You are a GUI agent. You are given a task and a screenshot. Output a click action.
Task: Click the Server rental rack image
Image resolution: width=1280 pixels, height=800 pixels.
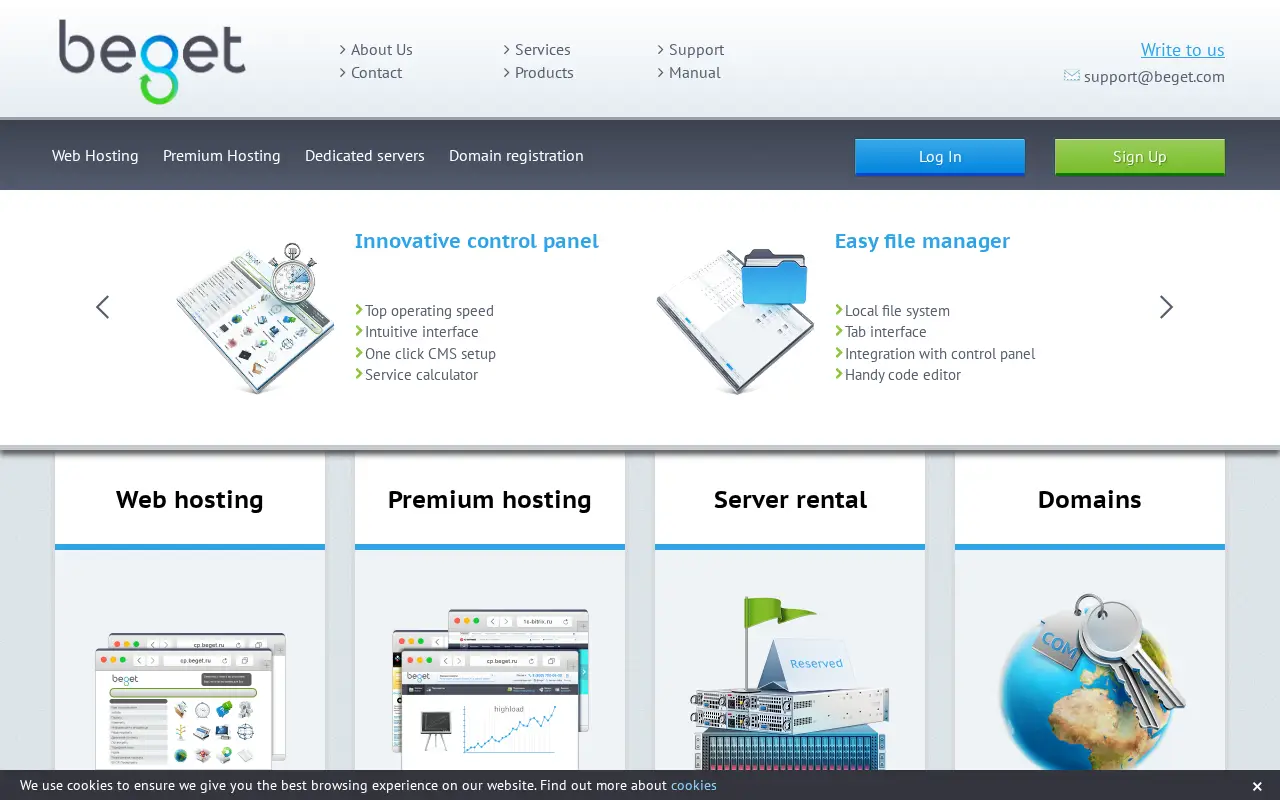tap(790, 684)
